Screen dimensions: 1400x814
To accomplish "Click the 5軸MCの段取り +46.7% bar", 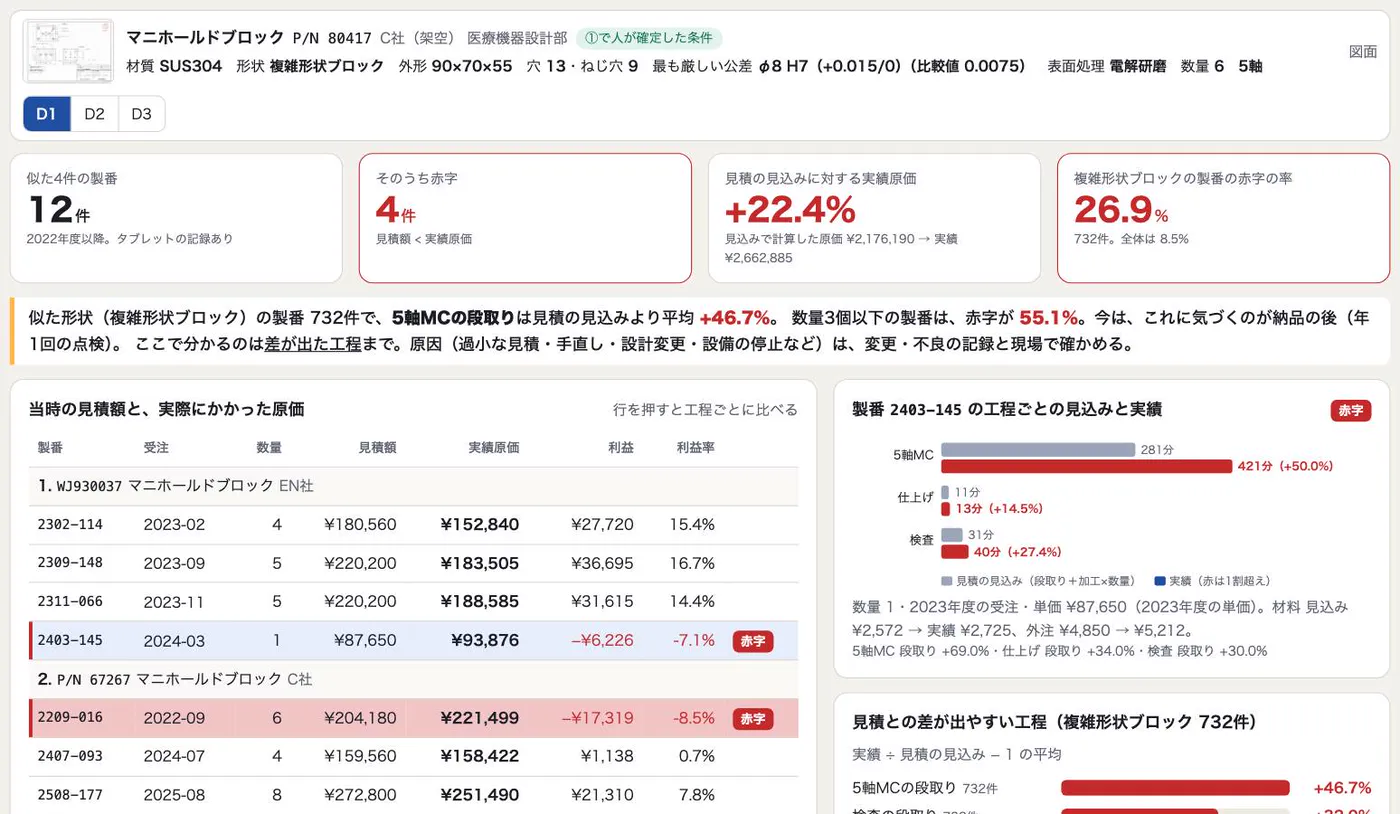I will click(1175, 788).
